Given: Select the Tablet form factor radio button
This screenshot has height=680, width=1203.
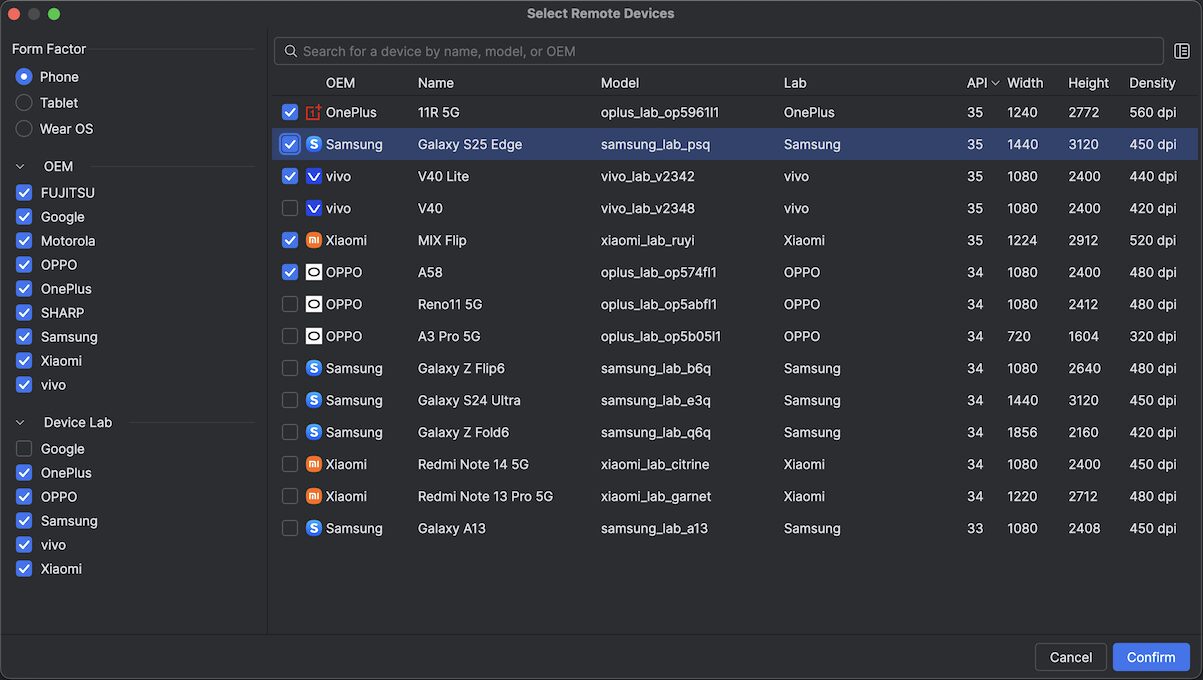Looking at the screenshot, I should click(24, 103).
